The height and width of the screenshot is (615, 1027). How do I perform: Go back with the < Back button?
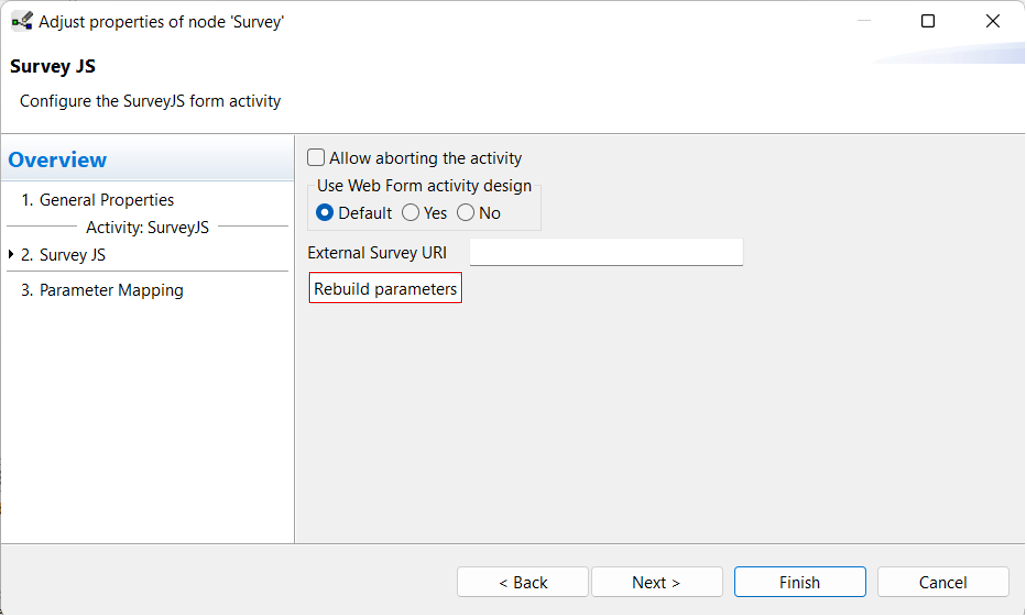point(523,582)
